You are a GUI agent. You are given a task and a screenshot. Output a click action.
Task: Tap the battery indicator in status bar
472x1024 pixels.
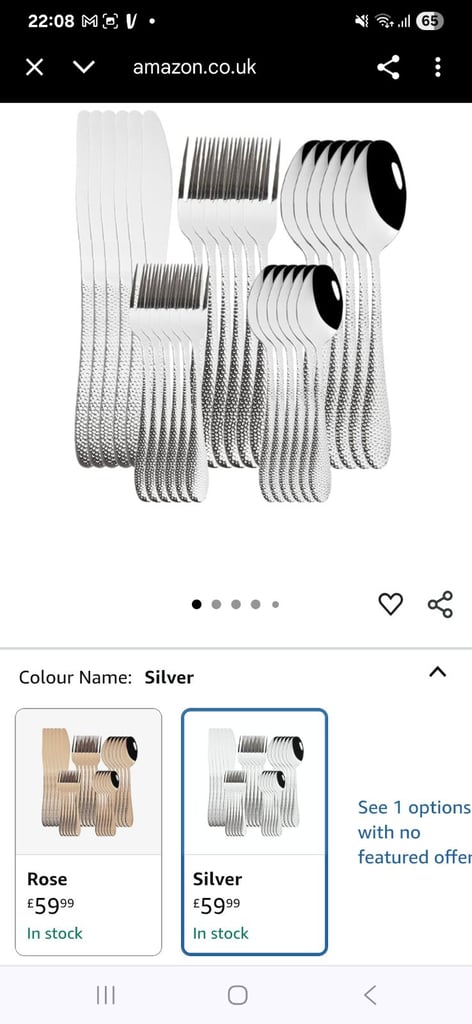430,21
